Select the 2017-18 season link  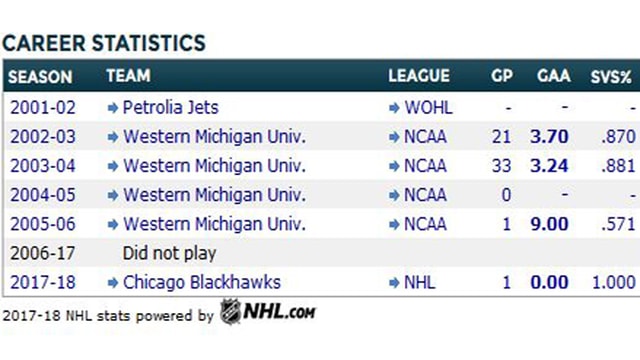(43, 282)
